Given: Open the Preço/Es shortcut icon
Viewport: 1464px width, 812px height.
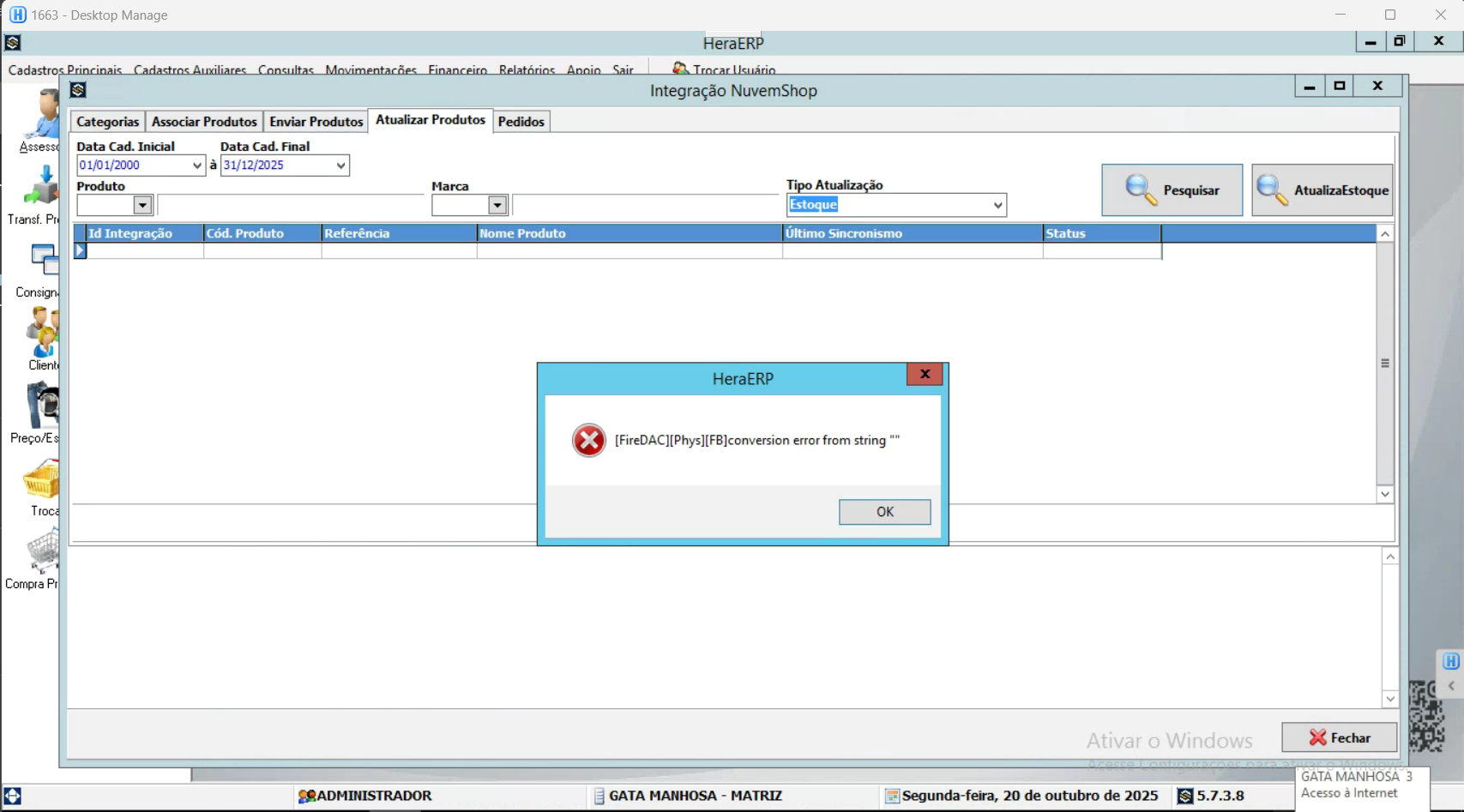Looking at the screenshot, I should tap(41, 406).
